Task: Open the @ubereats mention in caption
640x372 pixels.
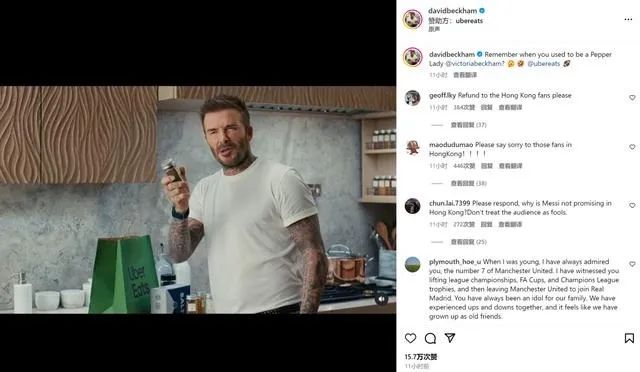Action: [x=544, y=64]
